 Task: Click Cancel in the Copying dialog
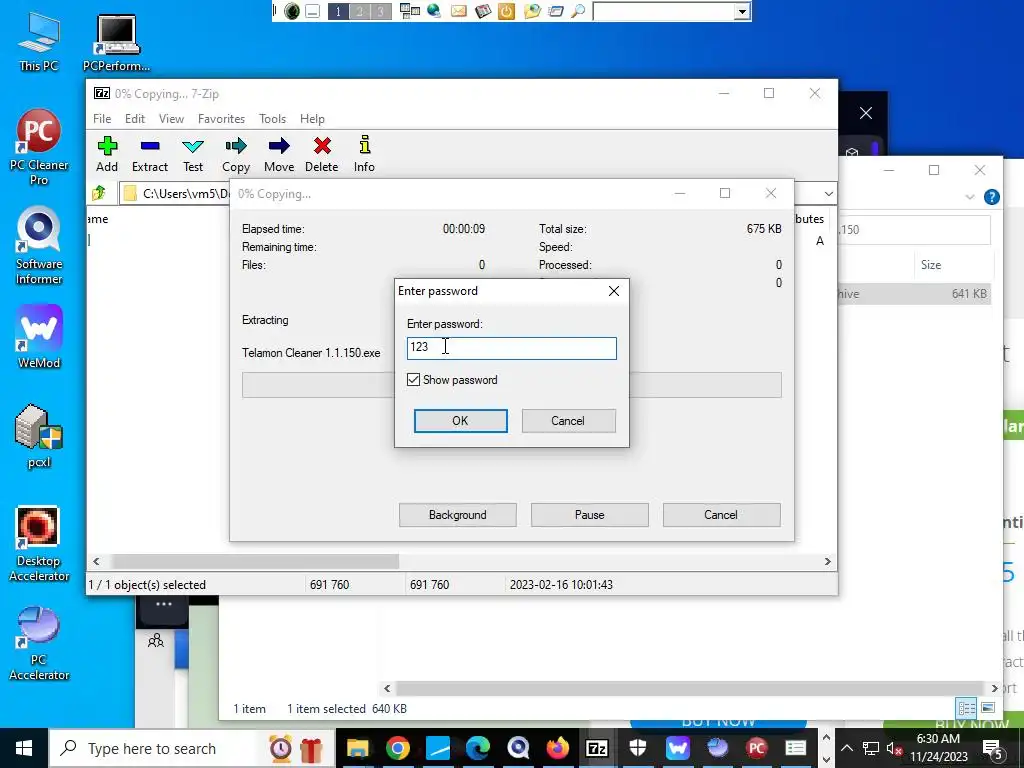pos(721,515)
